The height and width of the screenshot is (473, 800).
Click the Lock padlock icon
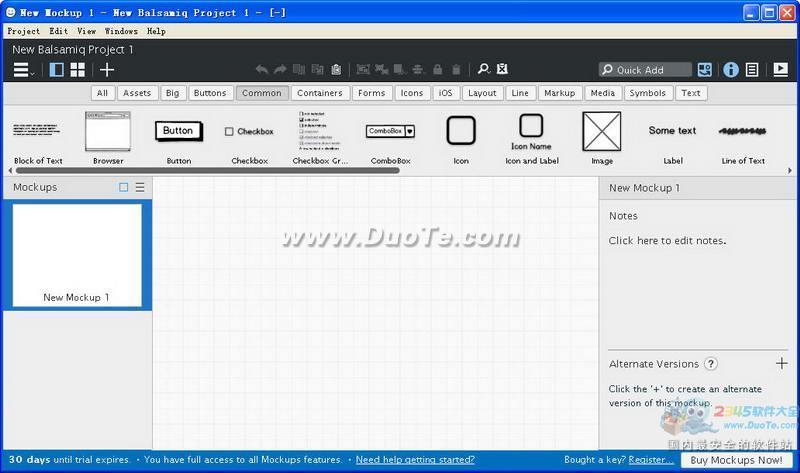pos(437,69)
